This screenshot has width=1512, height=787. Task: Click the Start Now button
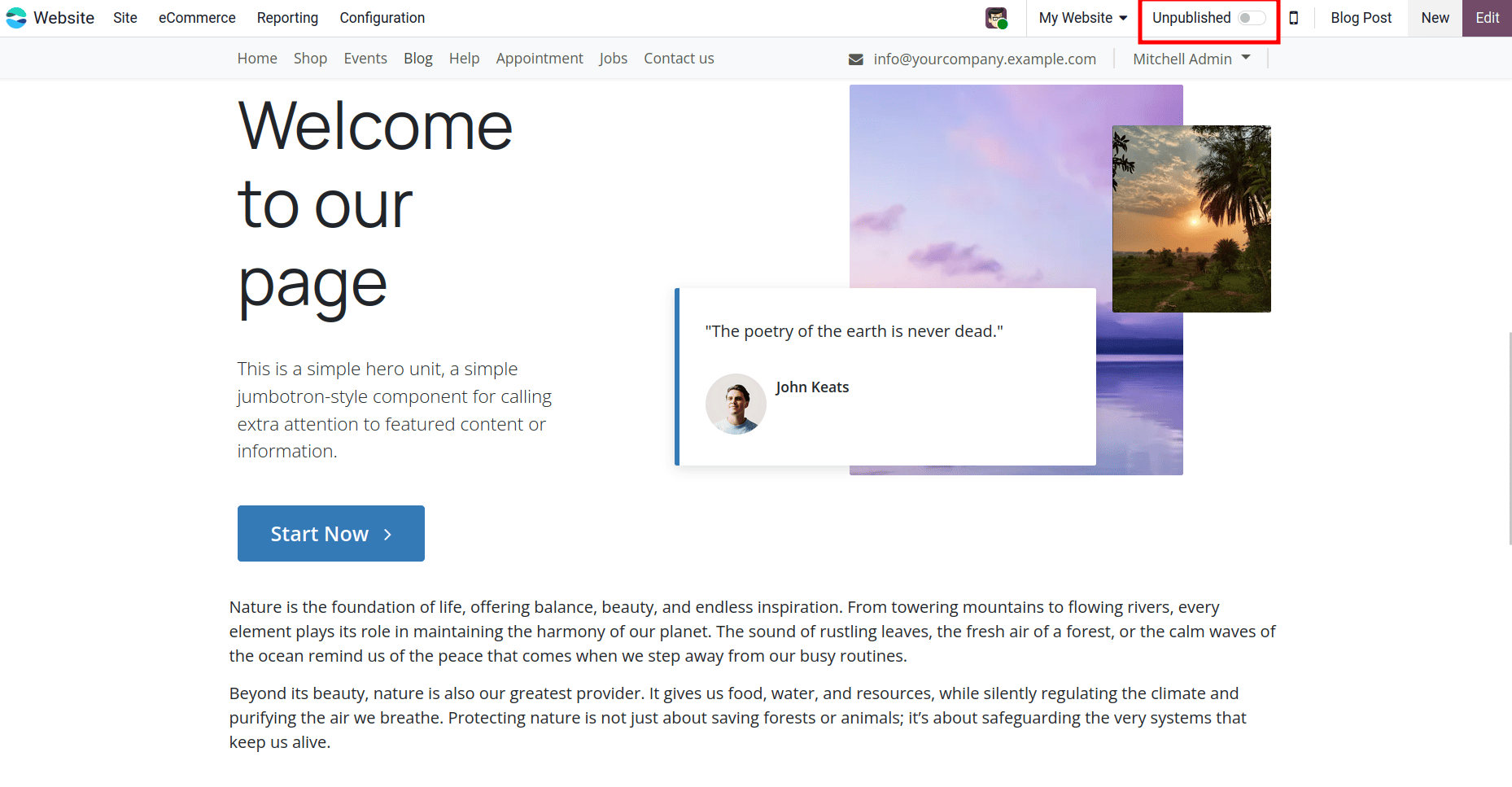330,533
